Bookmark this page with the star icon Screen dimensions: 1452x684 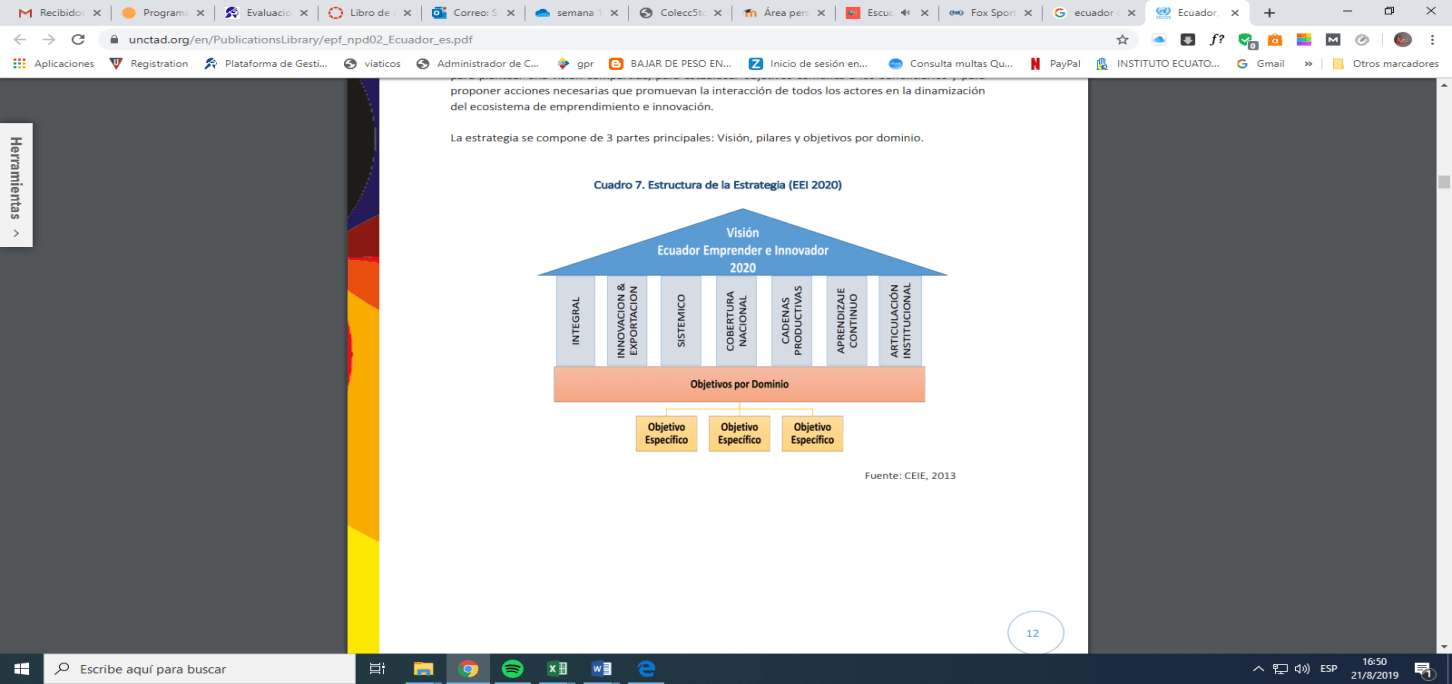click(1122, 40)
